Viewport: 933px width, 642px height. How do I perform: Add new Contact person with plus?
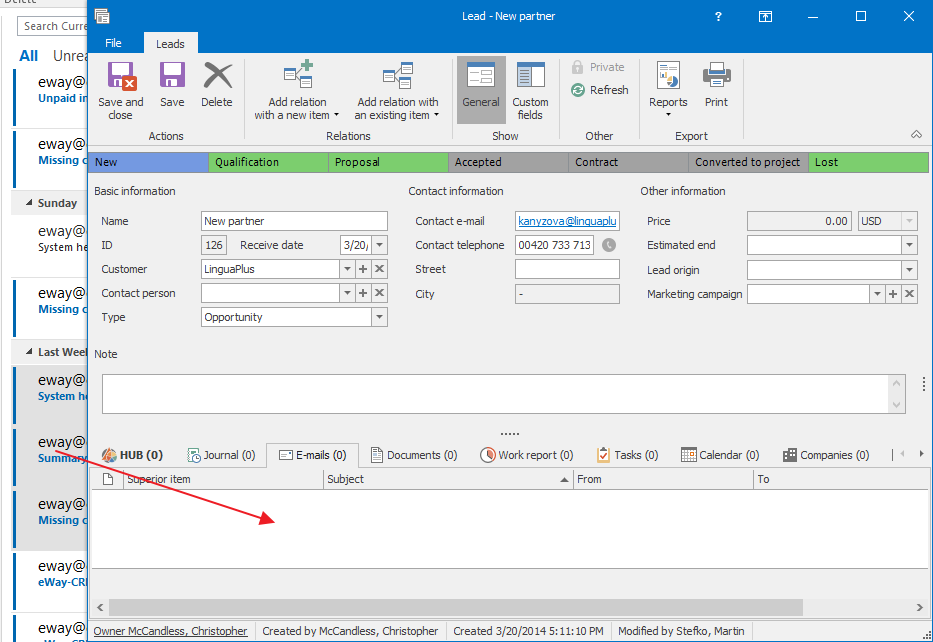click(363, 293)
